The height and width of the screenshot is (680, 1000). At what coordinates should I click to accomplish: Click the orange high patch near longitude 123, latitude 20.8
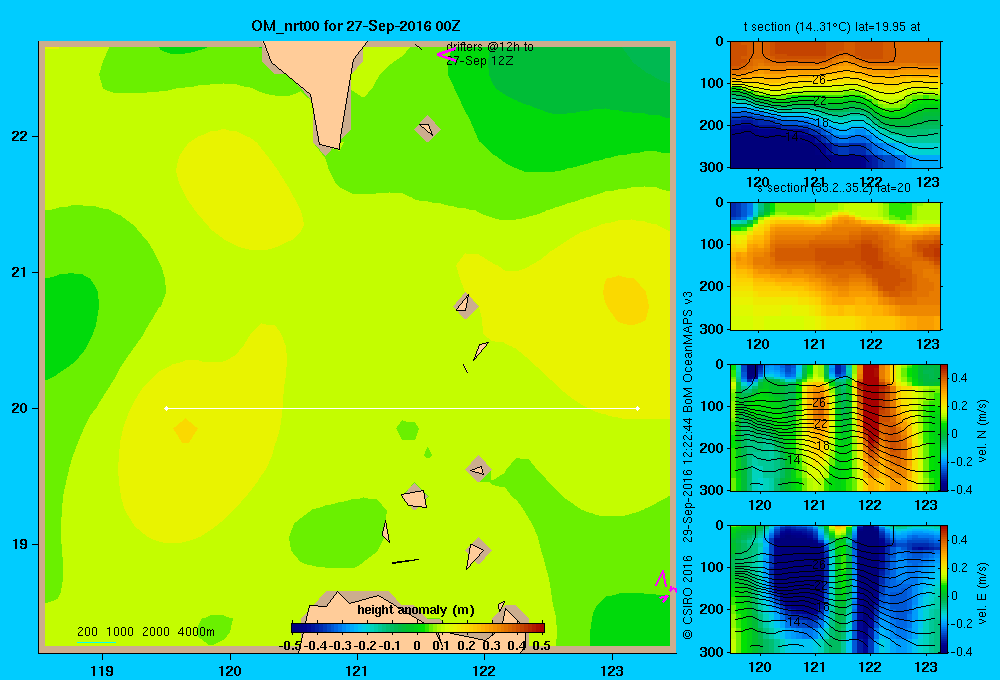click(x=626, y=300)
